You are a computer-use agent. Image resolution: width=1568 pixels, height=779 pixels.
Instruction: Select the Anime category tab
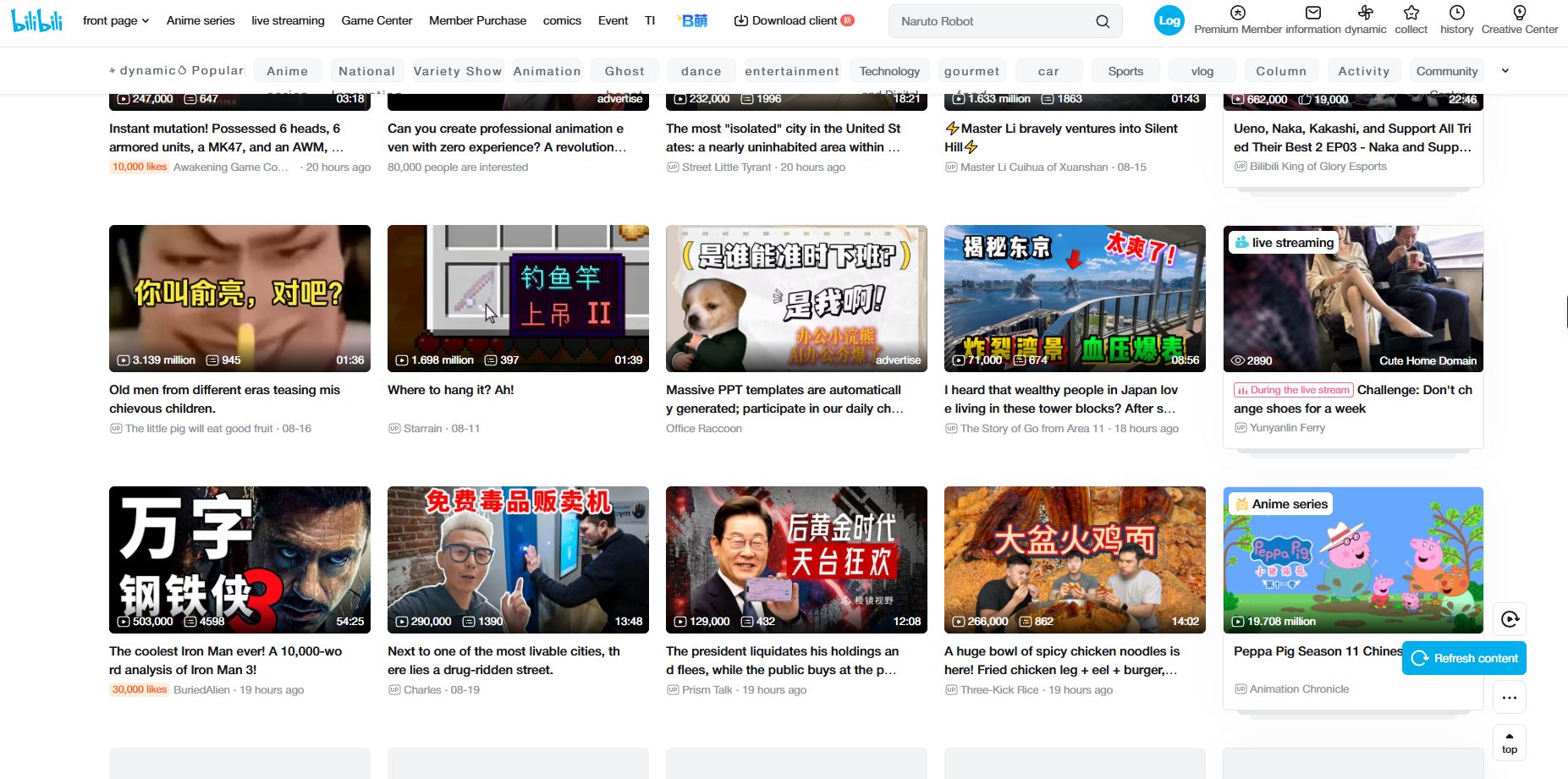(288, 71)
